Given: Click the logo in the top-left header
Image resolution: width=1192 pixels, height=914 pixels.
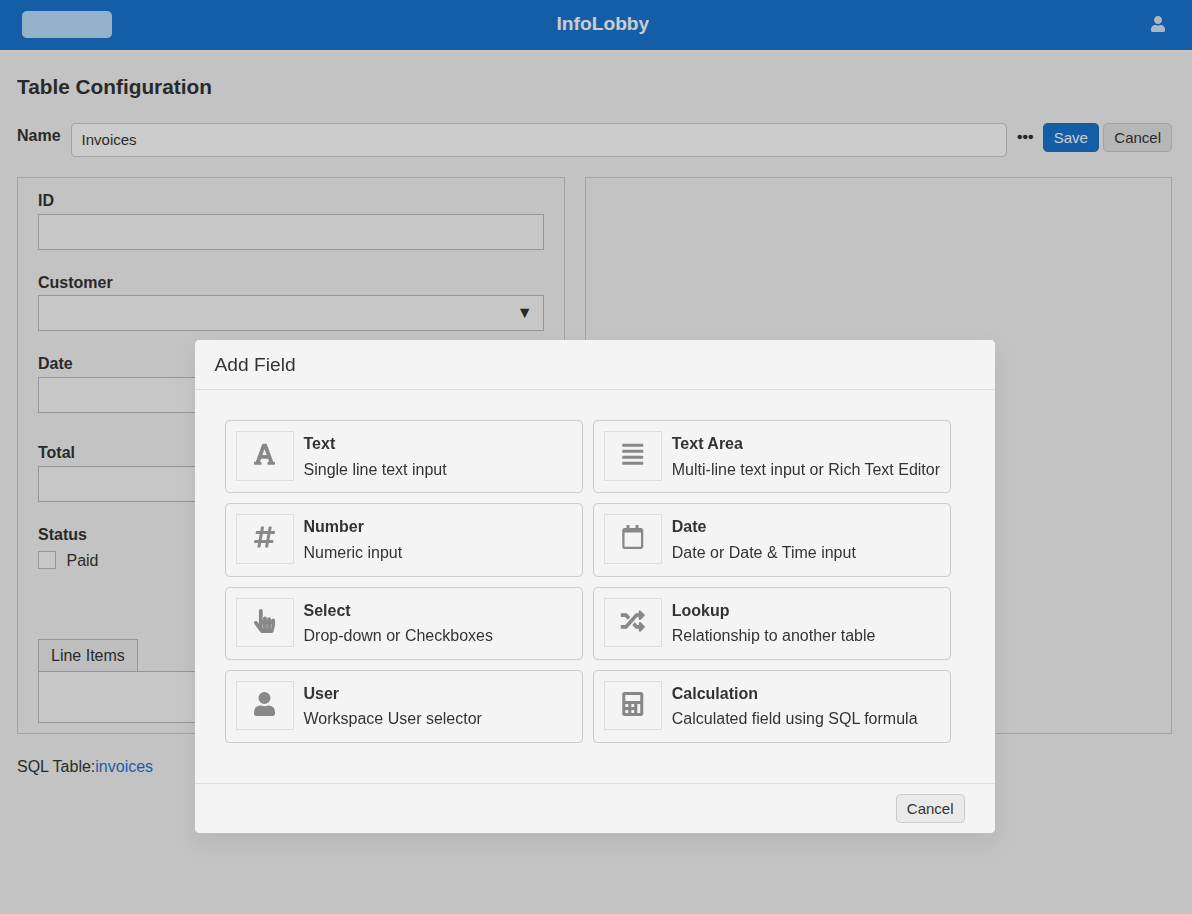Looking at the screenshot, I should click(67, 25).
